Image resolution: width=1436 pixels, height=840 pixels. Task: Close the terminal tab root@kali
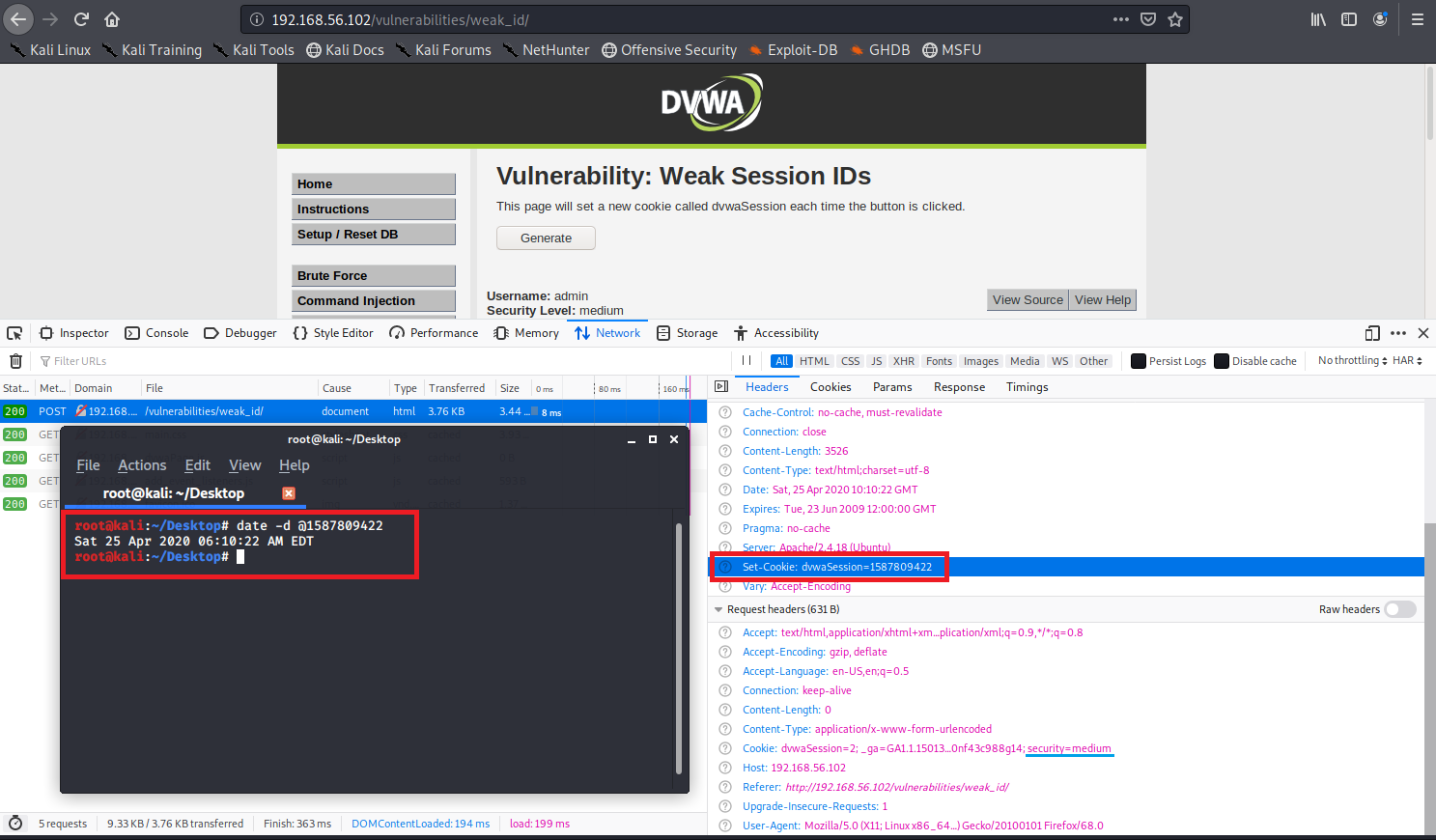point(288,493)
